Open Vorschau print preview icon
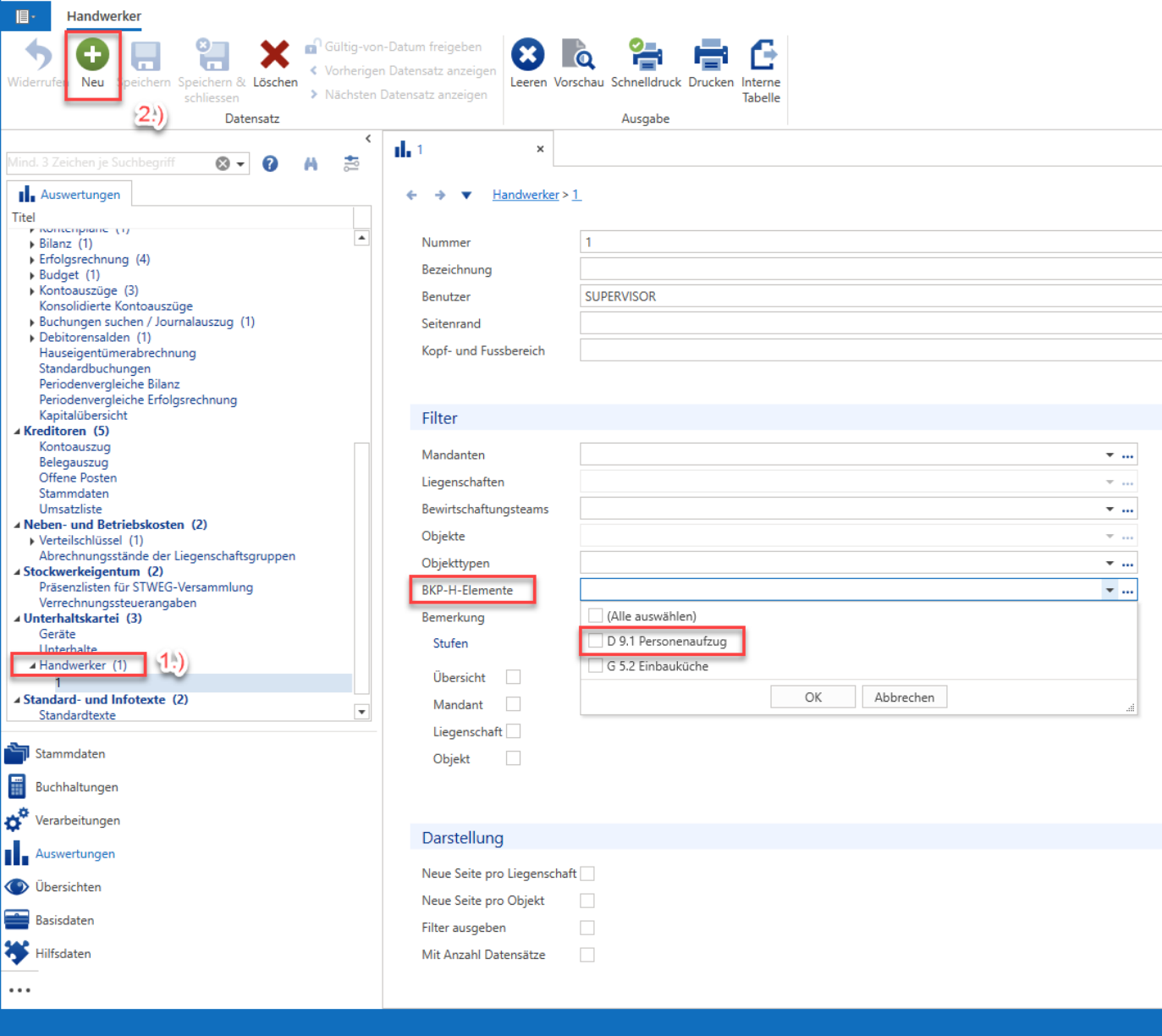Image resolution: width=1162 pixels, height=1036 pixels. pos(579,55)
